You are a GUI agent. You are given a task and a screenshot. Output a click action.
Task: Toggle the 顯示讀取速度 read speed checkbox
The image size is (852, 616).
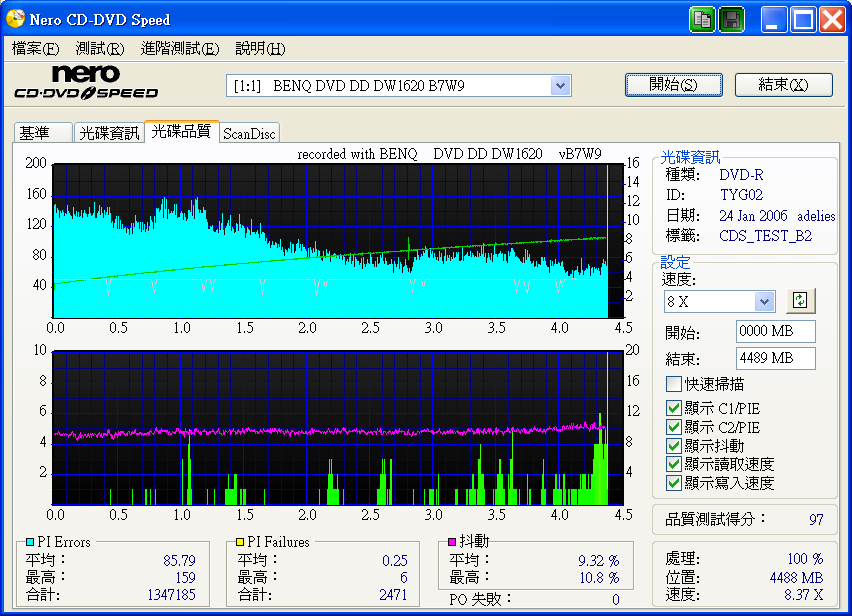[x=674, y=464]
